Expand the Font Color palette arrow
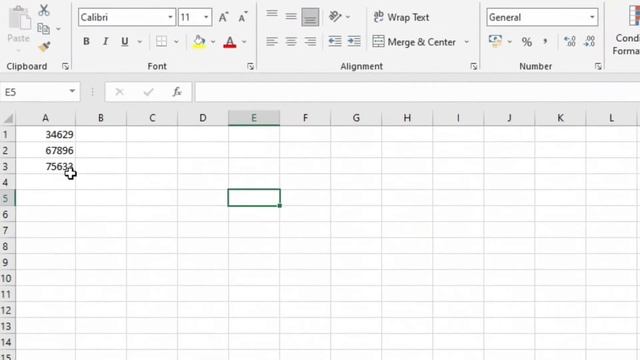 244,42
